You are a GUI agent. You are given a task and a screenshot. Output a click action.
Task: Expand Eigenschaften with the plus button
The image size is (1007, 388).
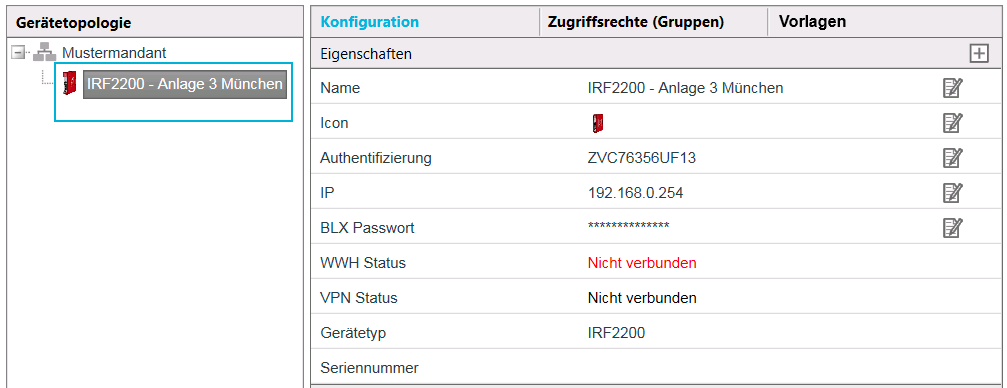tap(979, 54)
